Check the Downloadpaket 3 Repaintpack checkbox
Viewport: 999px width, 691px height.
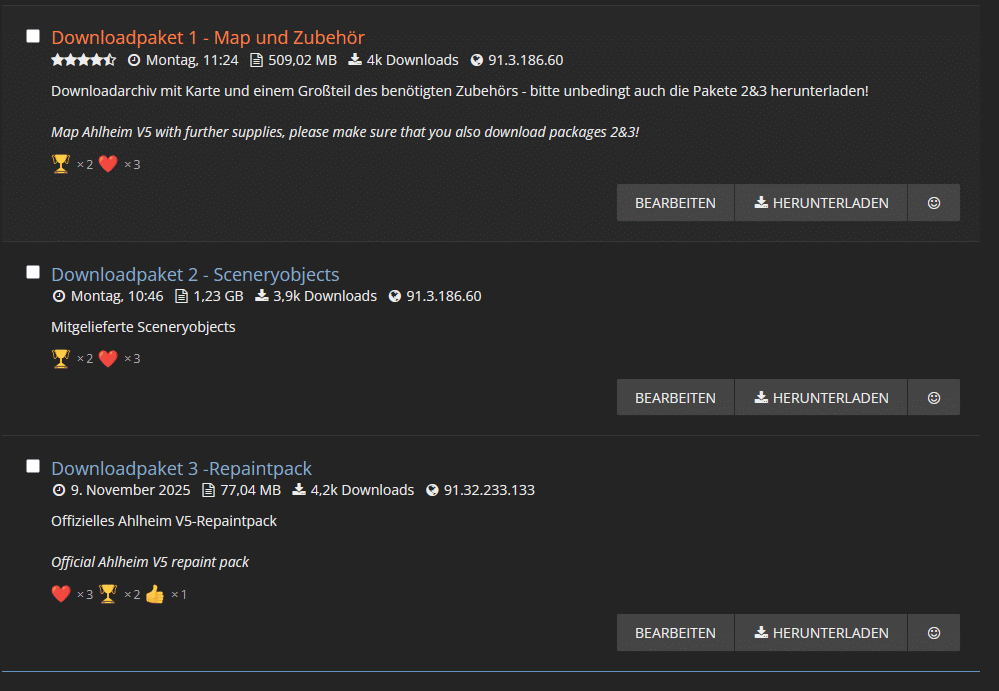click(x=33, y=466)
